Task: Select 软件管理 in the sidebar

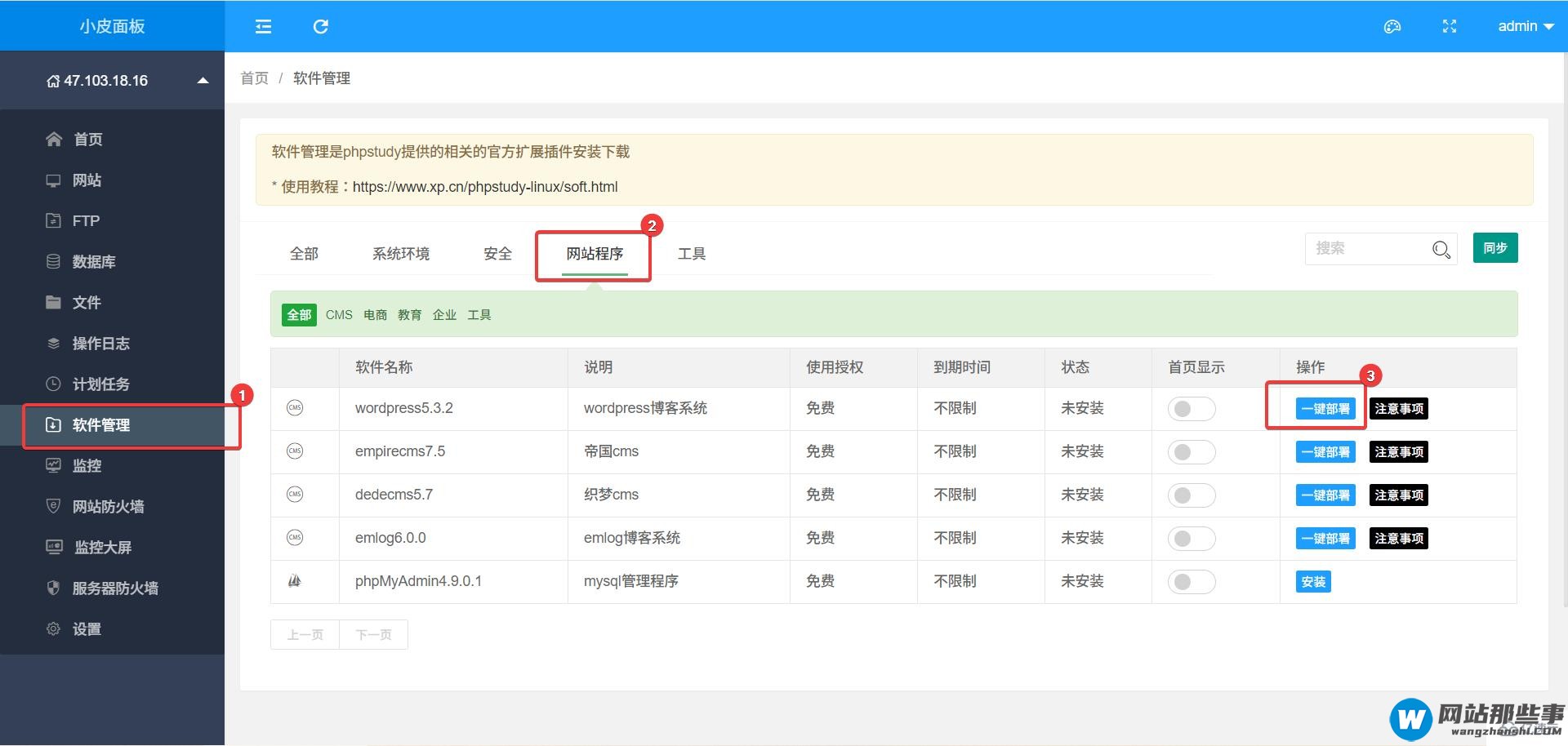Action: coord(112,425)
